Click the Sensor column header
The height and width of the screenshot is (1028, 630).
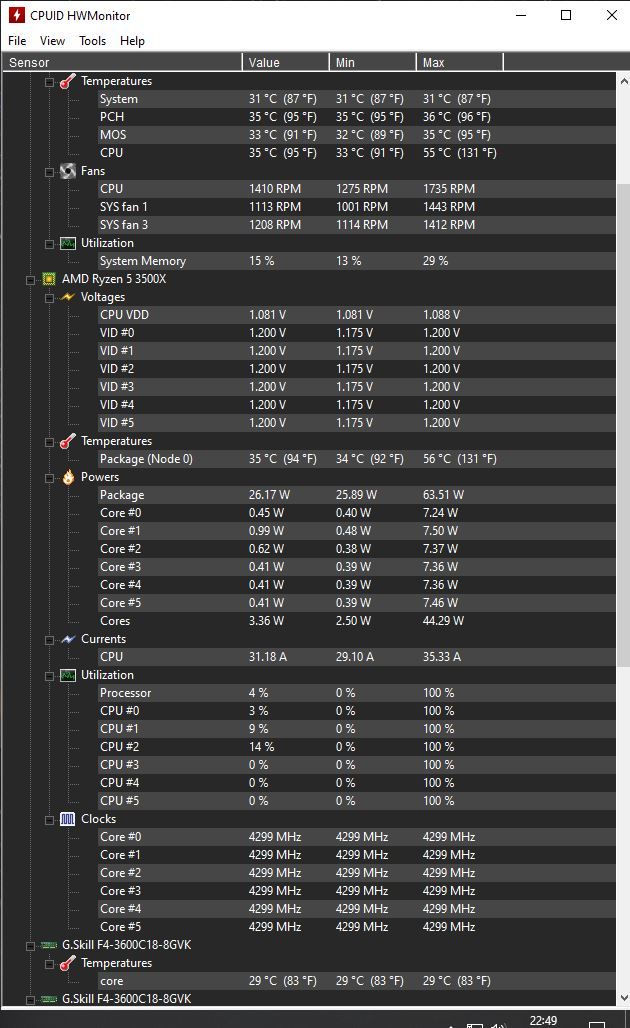(x=122, y=62)
